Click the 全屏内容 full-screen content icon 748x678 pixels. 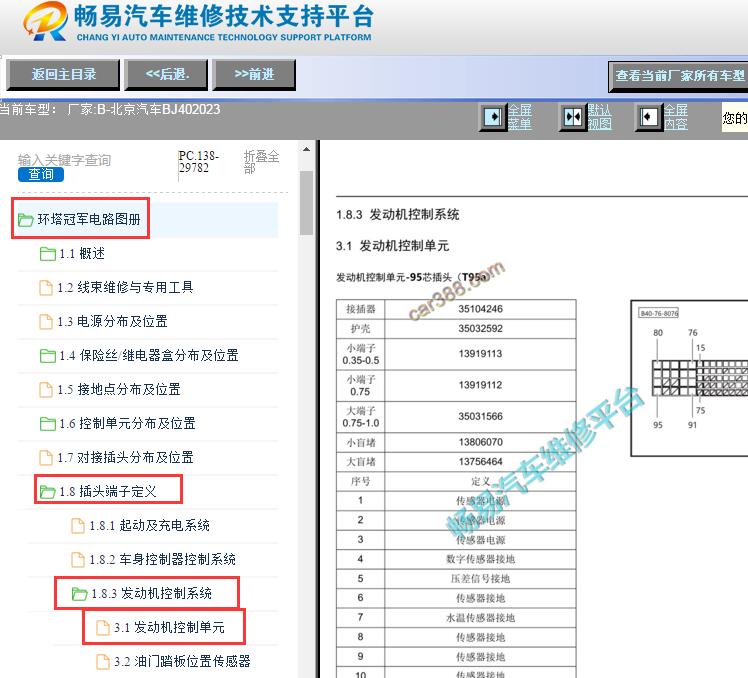coord(648,117)
